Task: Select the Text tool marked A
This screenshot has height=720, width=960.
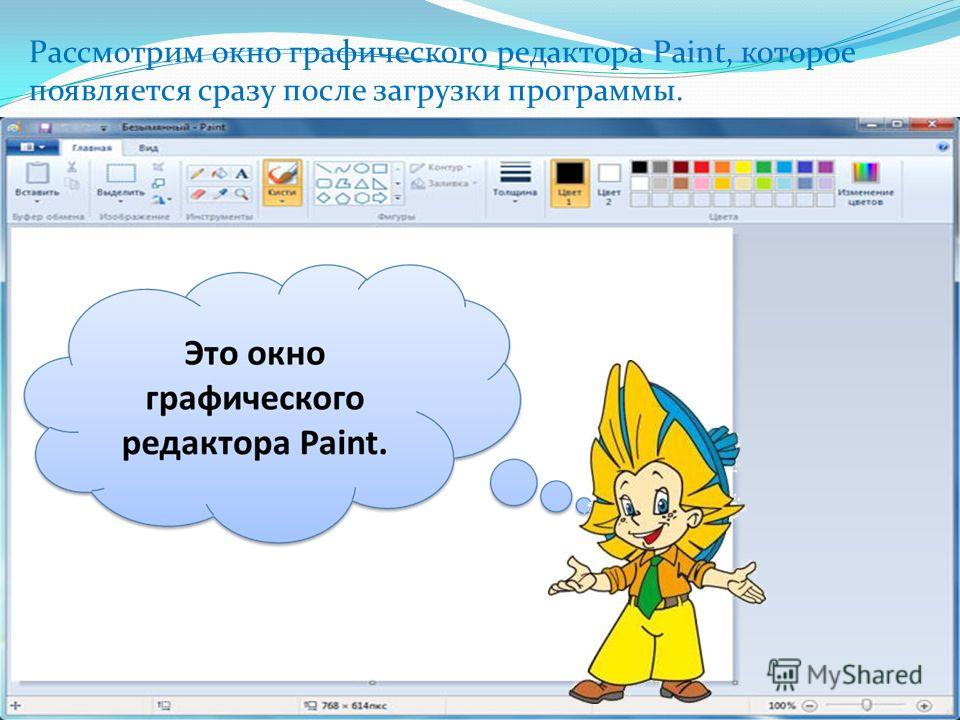Action: [x=242, y=173]
